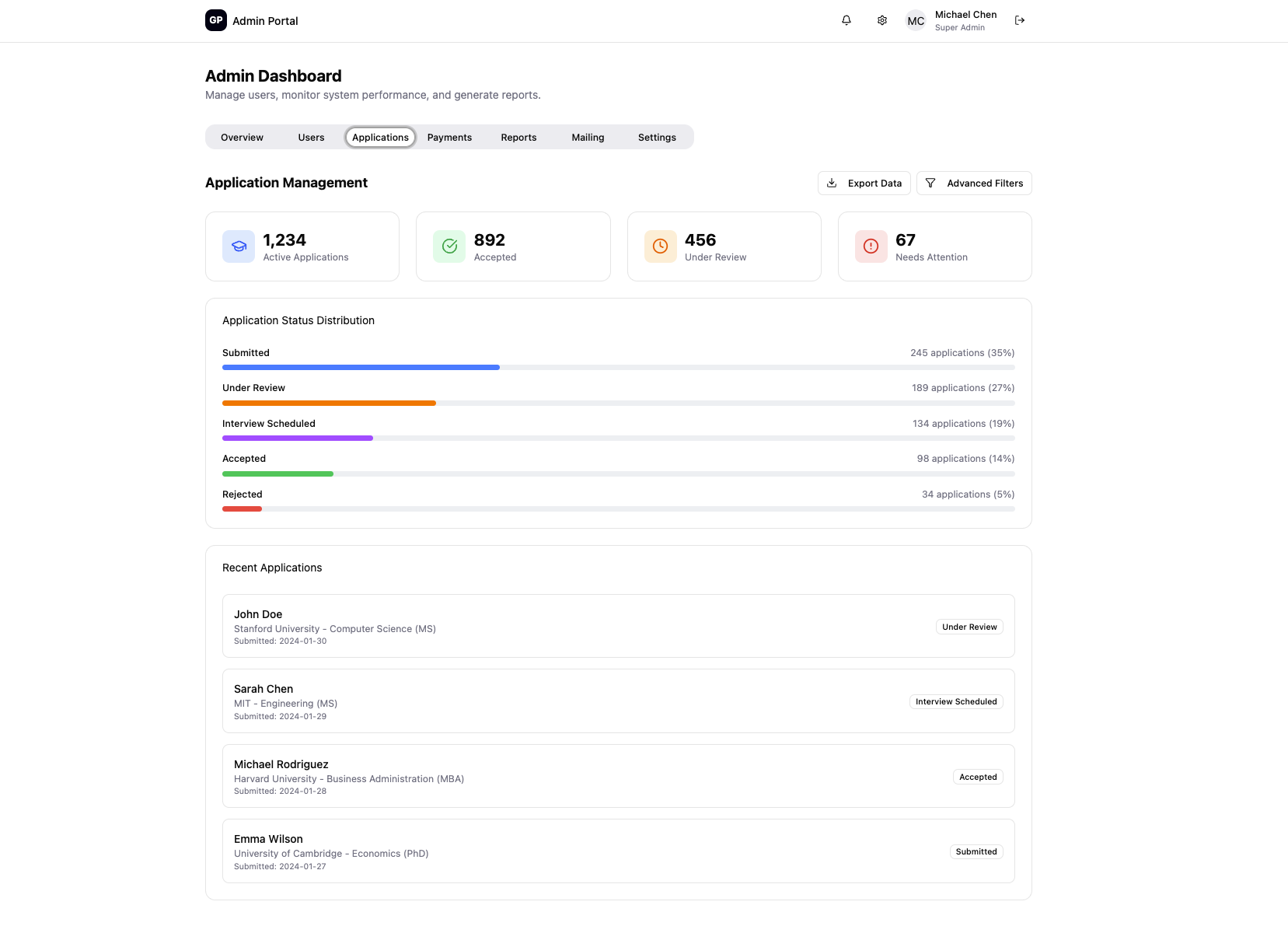Open Advanced Filters
Image resolution: width=1288 pixels, height=933 pixels.
pos(974,183)
